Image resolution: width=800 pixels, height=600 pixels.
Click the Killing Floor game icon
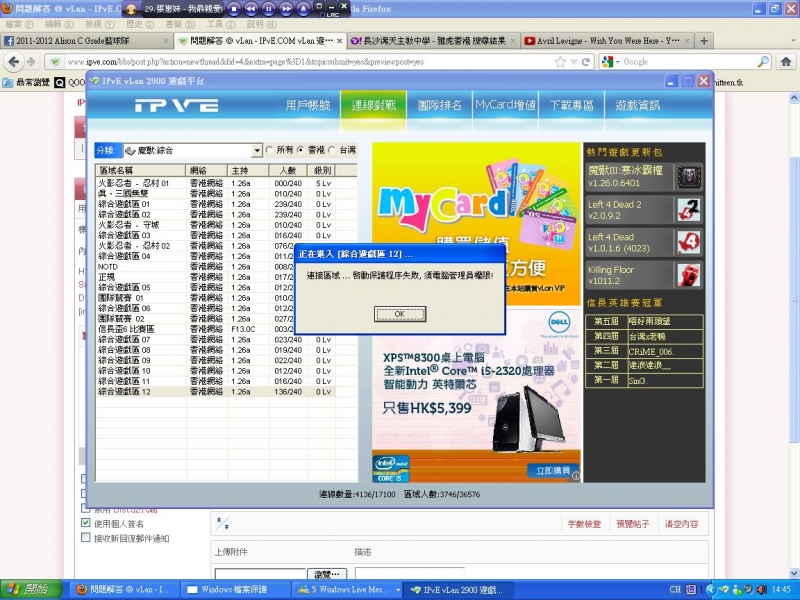[x=687, y=275]
